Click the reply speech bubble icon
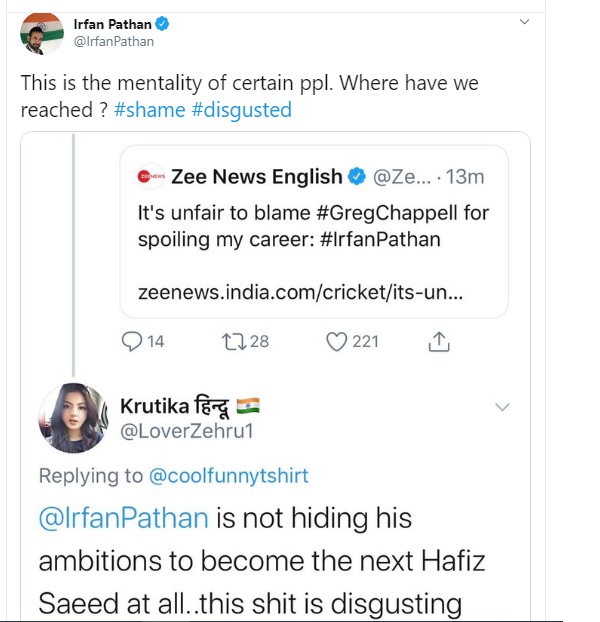Image resolution: width=600 pixels, height=622 pixels. tap(133, 342)
